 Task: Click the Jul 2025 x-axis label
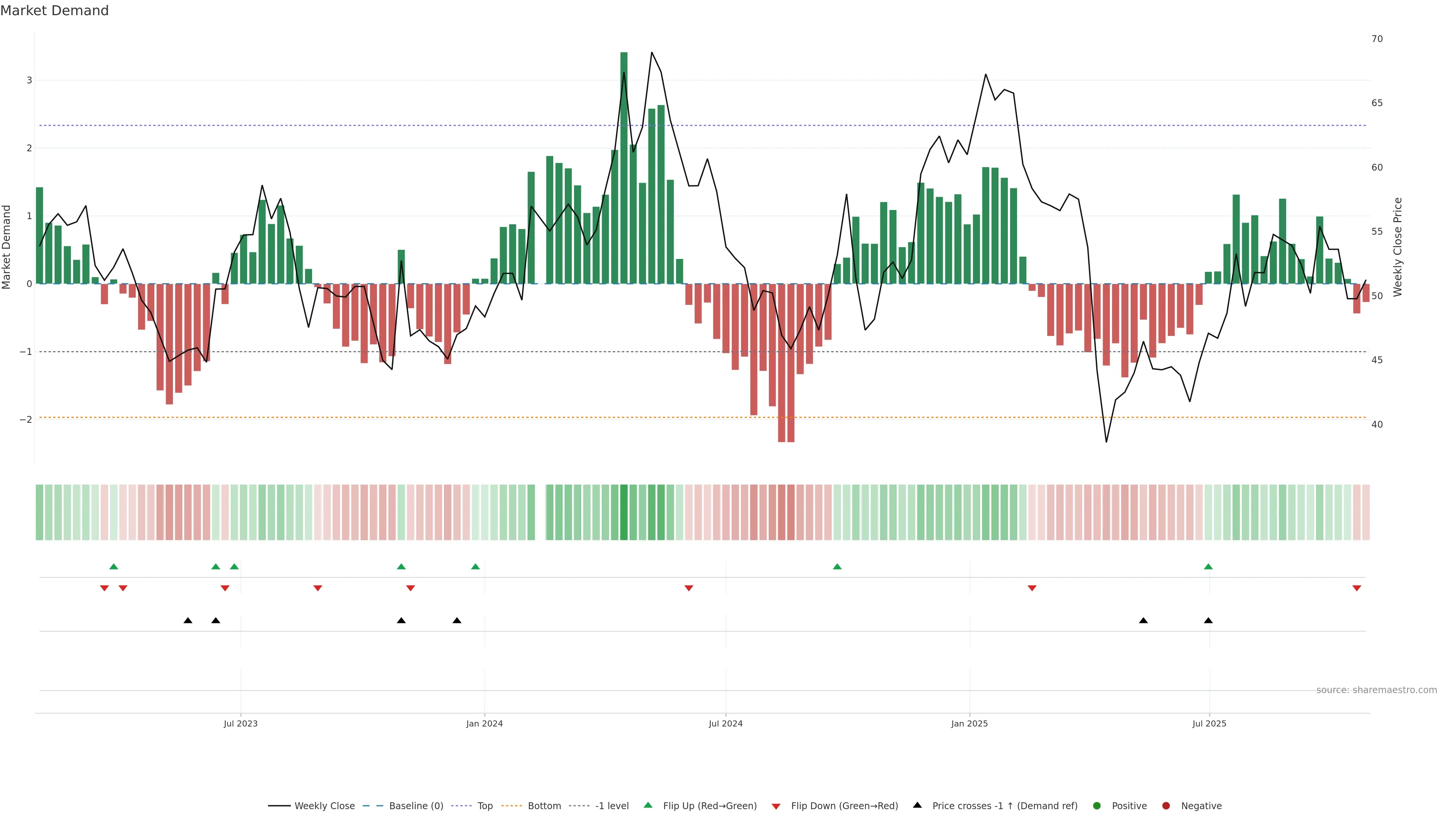click(x=1209, y=723)
